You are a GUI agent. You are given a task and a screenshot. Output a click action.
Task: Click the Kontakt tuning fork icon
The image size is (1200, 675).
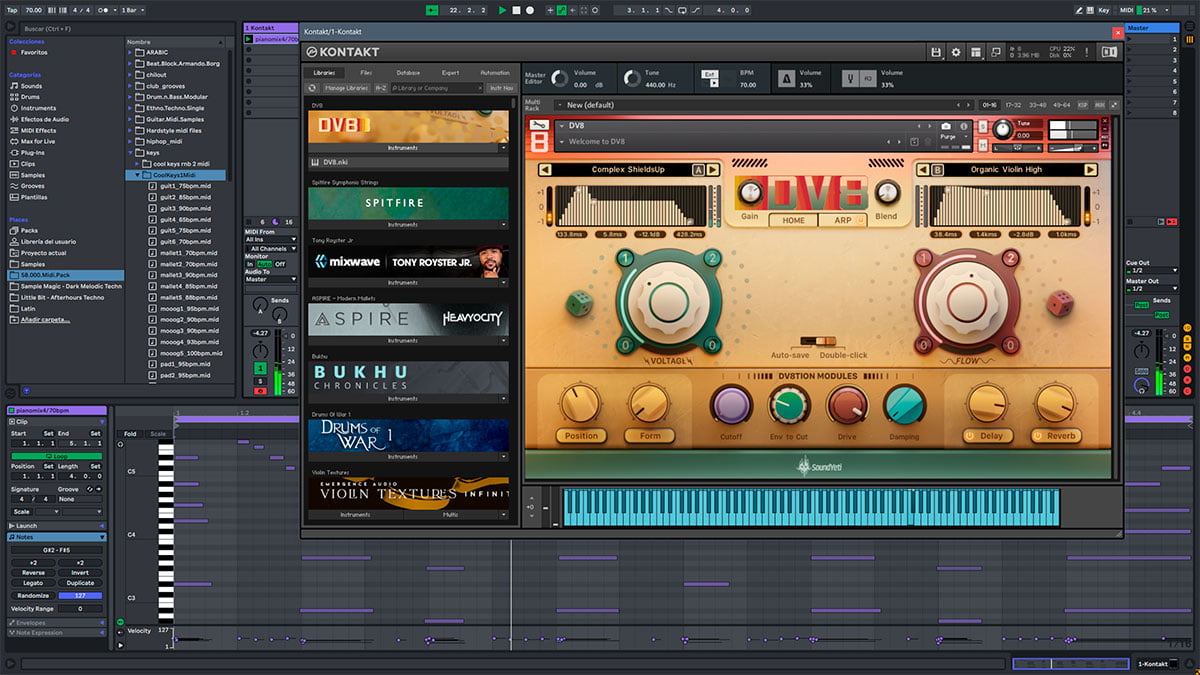click(850, 78)
